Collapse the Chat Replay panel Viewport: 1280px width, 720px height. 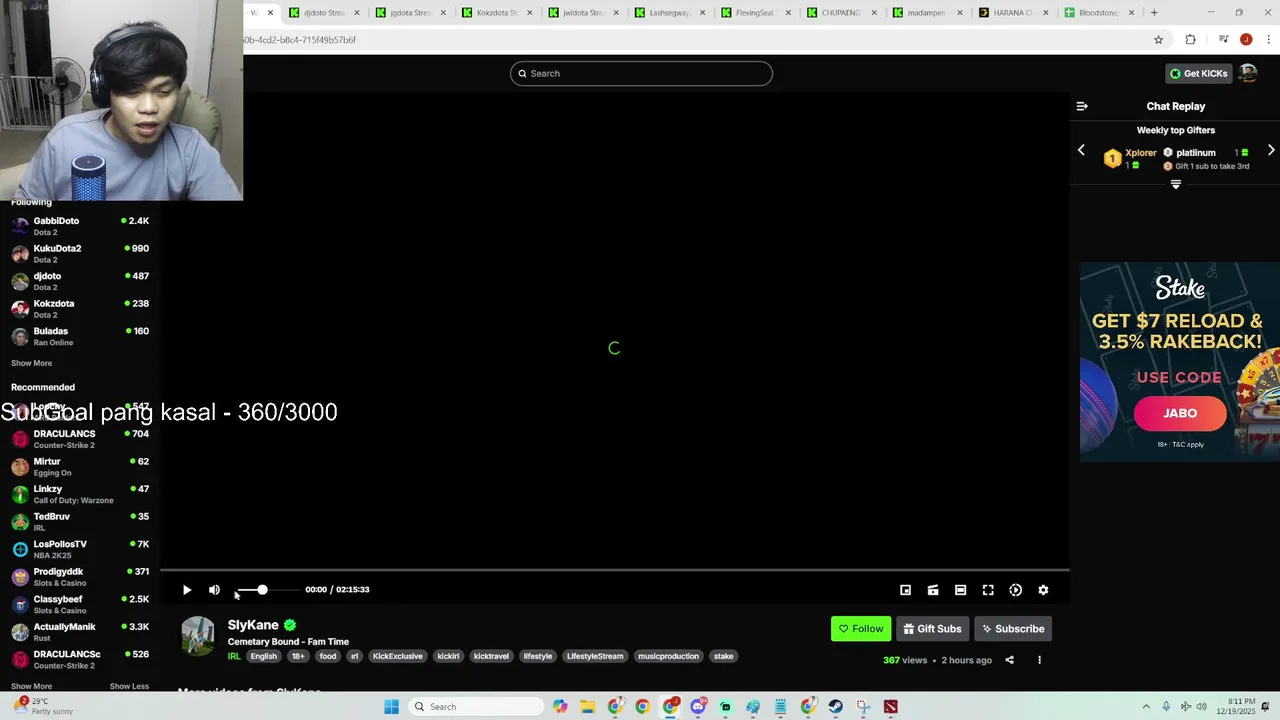1082,106
